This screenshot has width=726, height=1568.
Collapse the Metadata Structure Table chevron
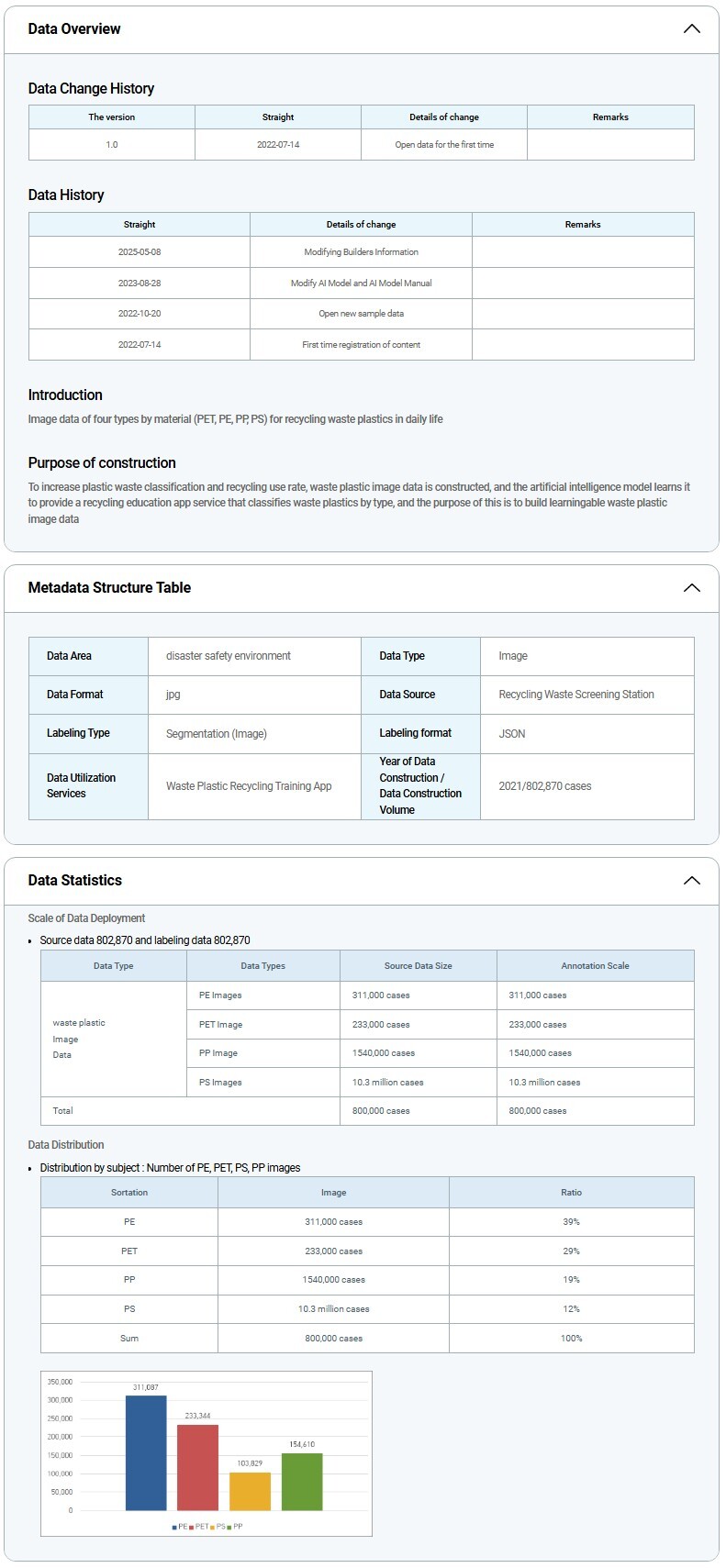[x=691, y=587]
